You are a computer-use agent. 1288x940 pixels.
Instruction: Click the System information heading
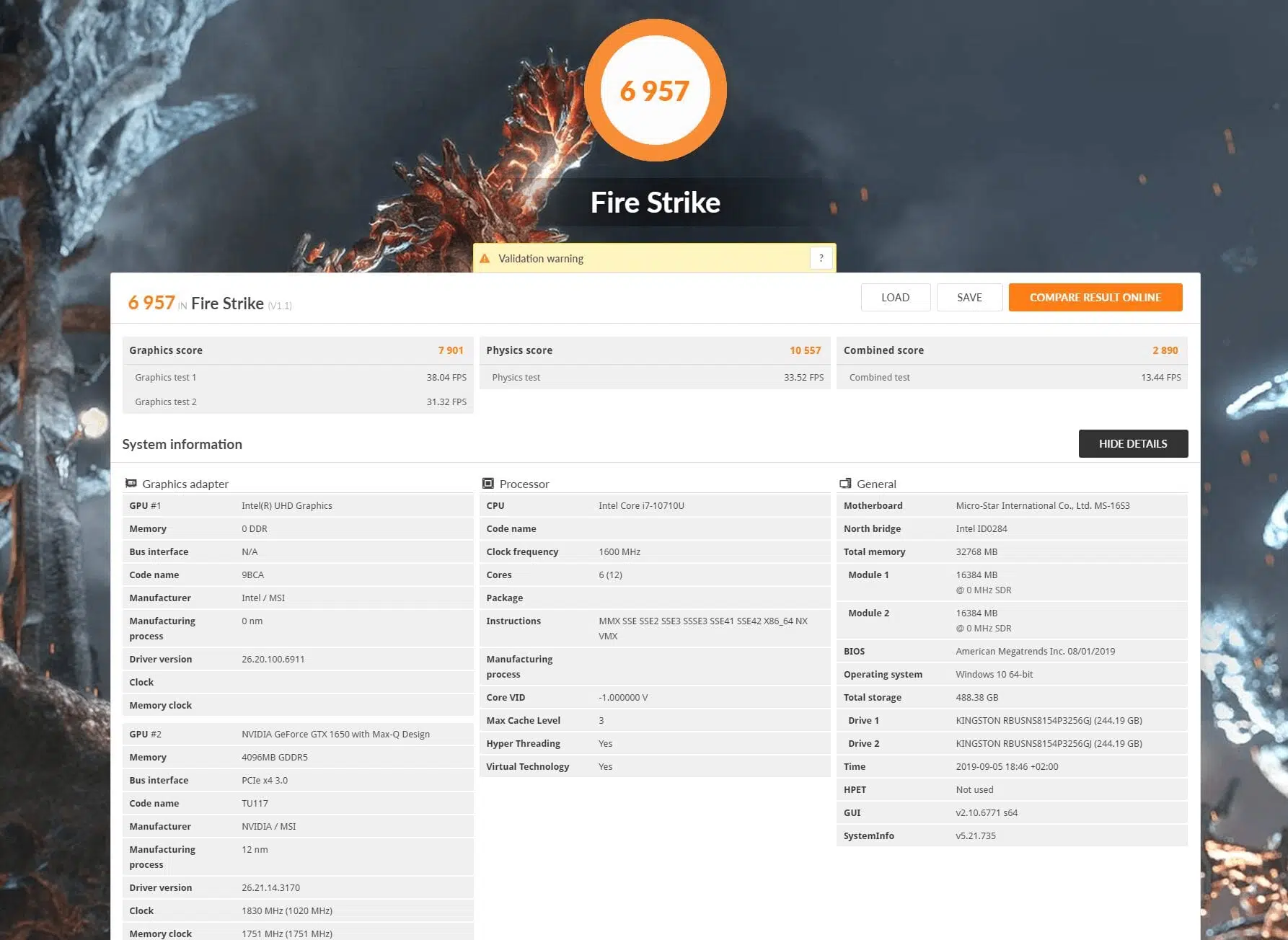coord(182,444)
